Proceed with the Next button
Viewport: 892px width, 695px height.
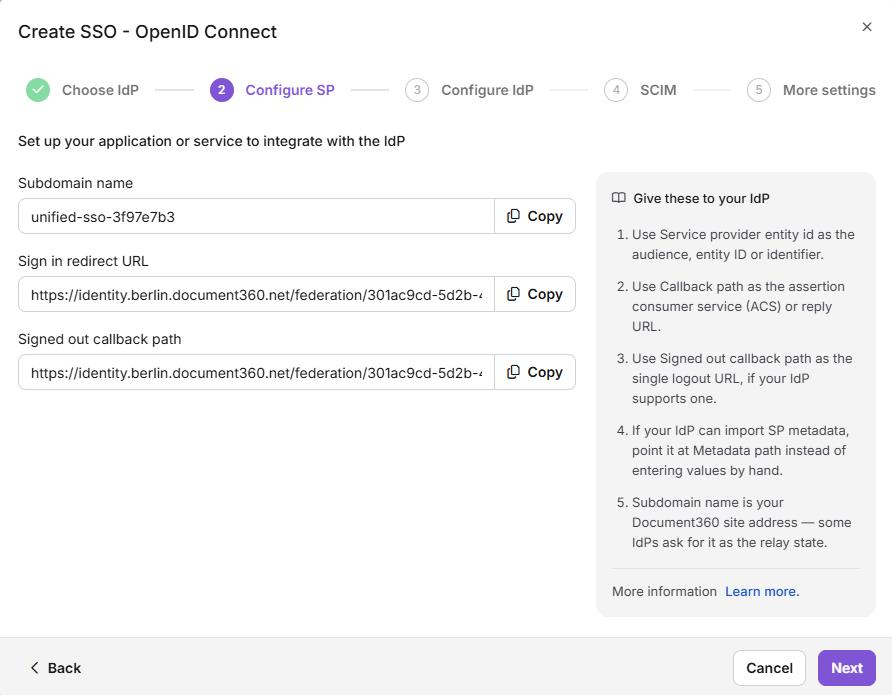click(846, 668)
